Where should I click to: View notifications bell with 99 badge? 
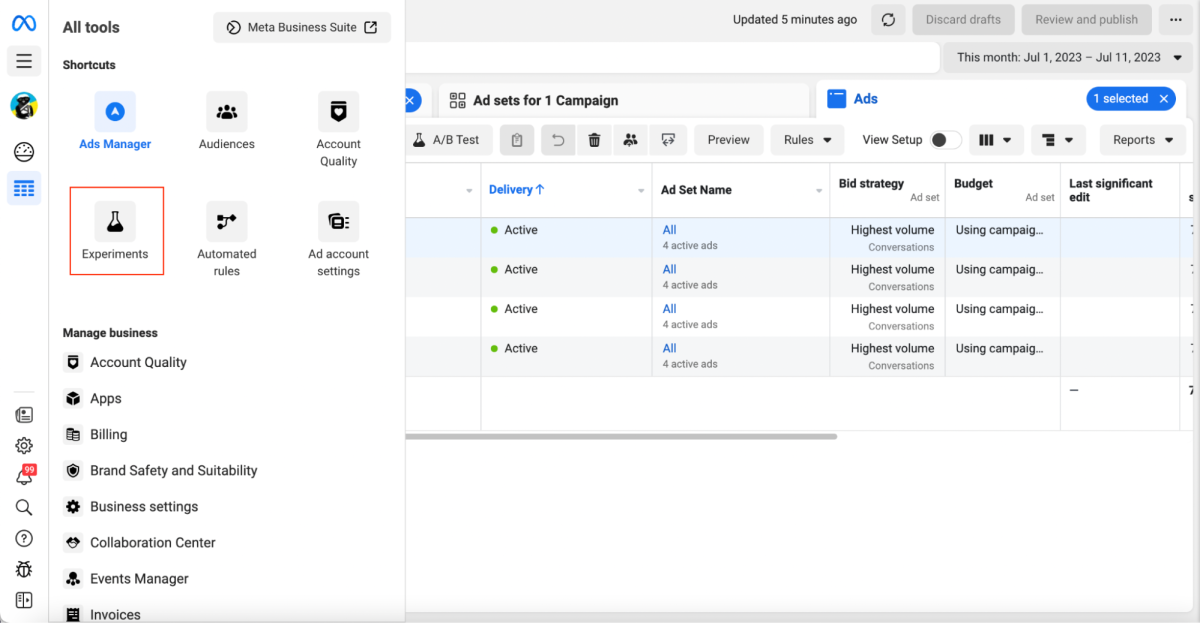24,476
